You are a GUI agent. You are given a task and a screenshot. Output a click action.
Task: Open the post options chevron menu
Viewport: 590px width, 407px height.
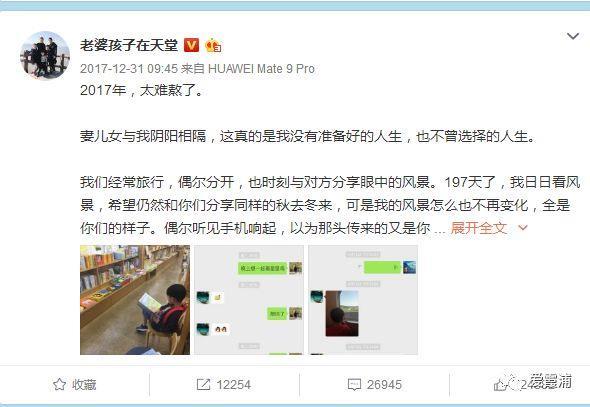click(x=573, y=36)
